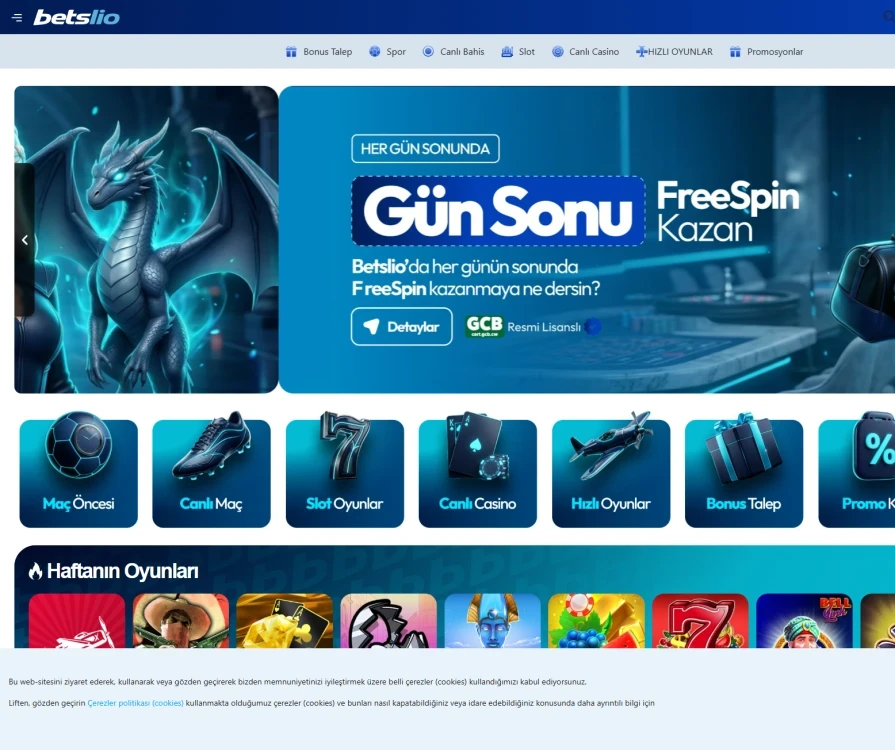The height and width of the screenshot is (750, 895).
Task: Open the Canlı Casino category card
Action: coord(478,474)
